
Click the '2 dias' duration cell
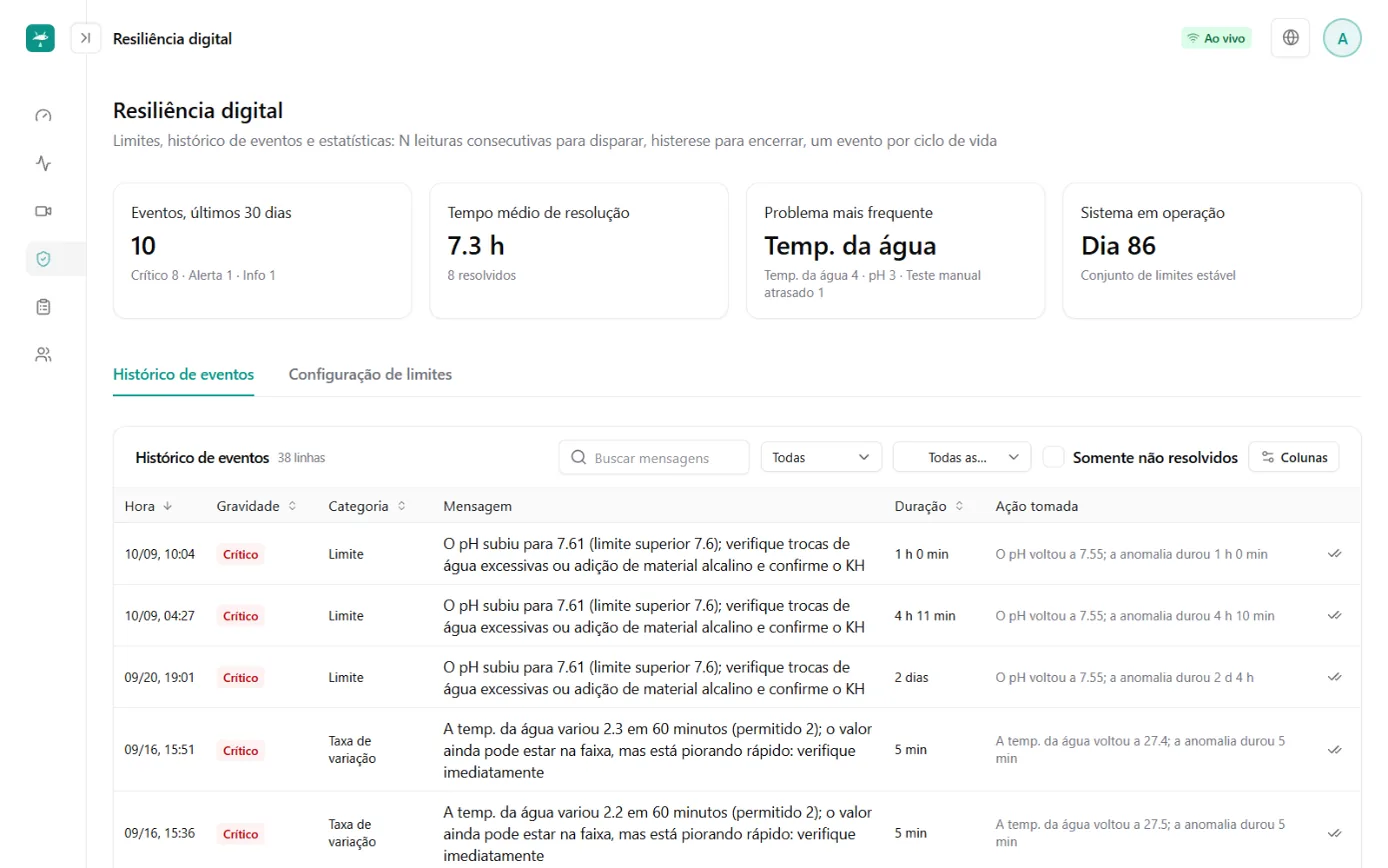[911, 677]
